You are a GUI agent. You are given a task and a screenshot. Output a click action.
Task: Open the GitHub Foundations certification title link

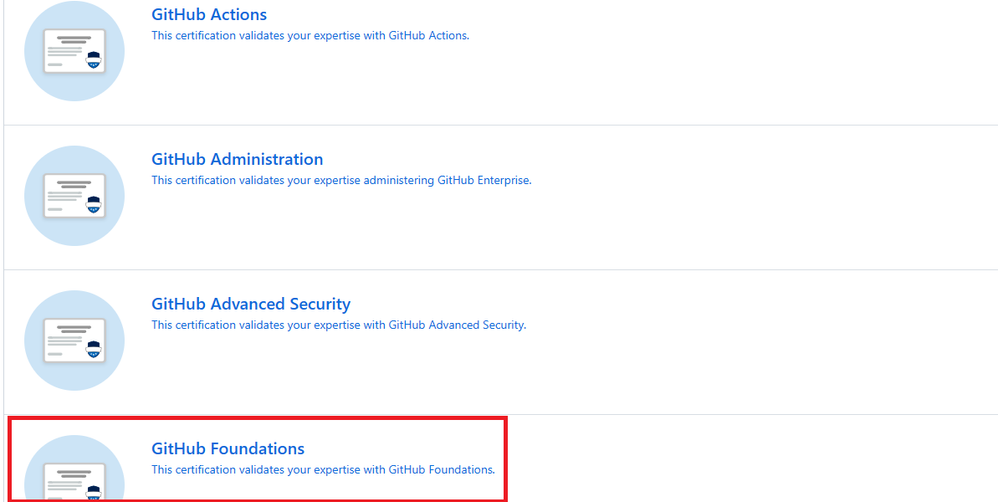click(228, 448)
